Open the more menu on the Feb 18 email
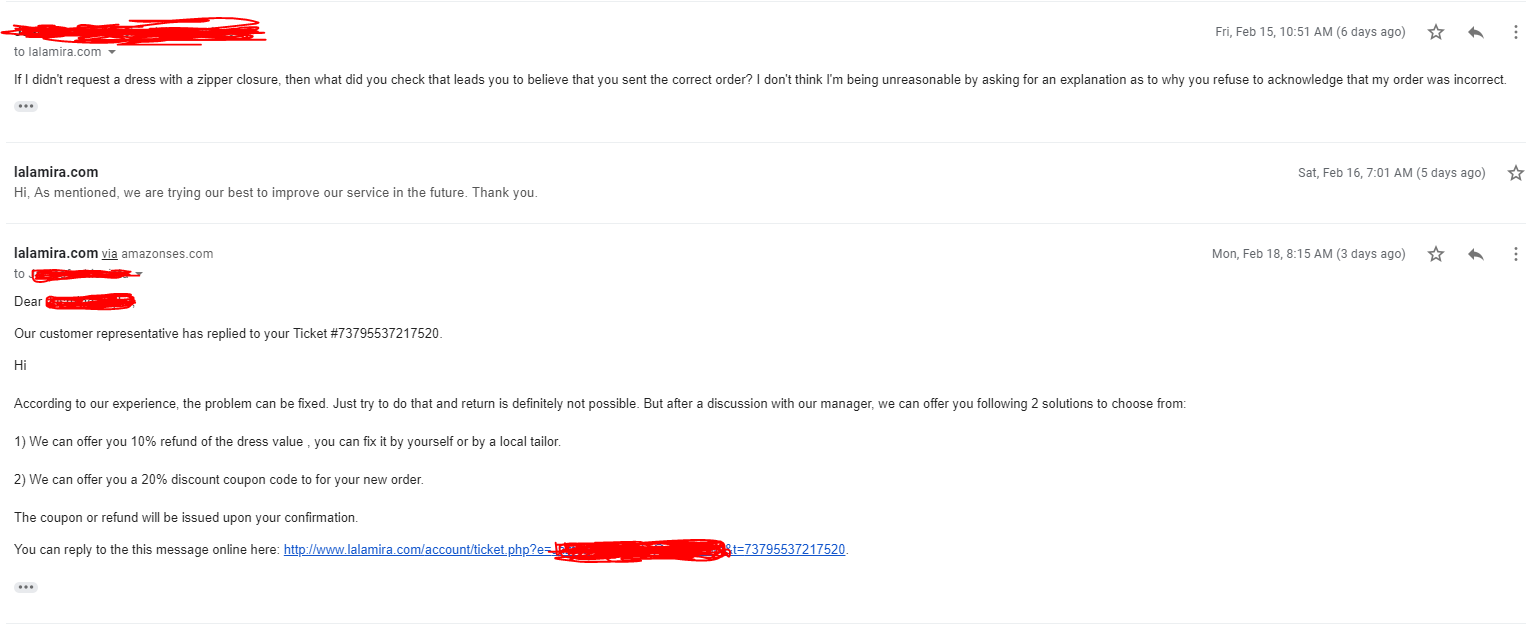The height and width of the screenshot is (625, 1533). 1516,254
